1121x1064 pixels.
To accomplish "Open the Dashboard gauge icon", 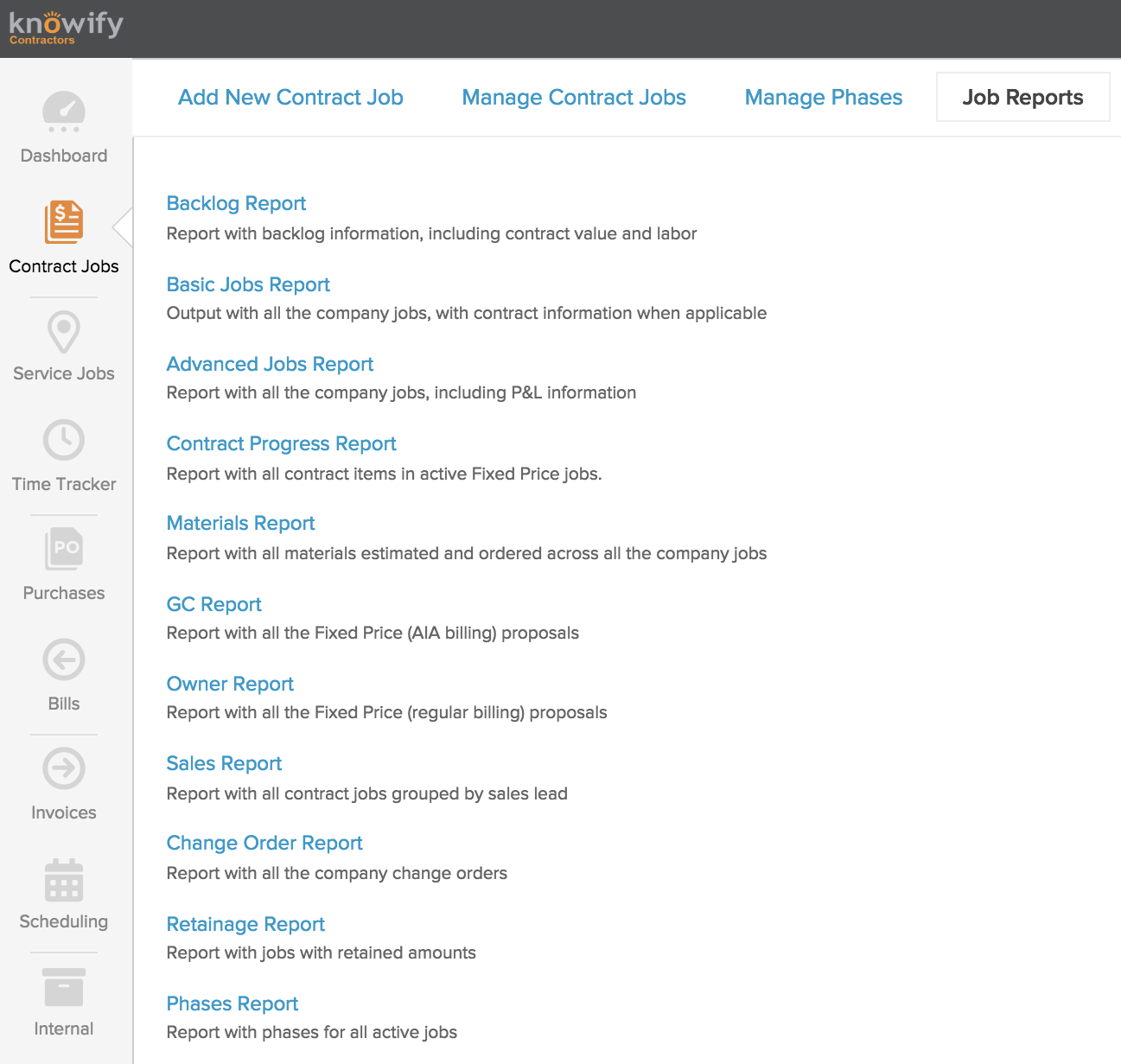I will 64,112.
